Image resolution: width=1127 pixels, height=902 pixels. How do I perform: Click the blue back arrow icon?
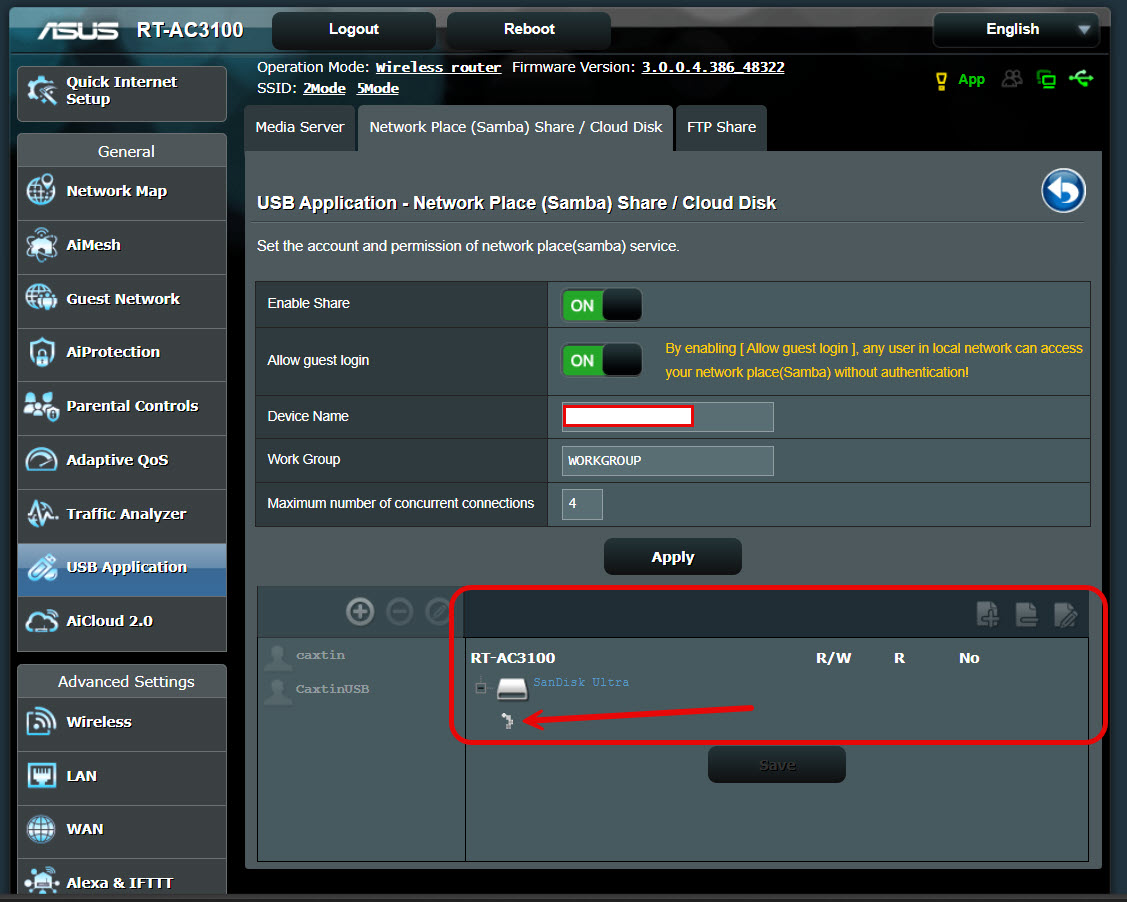tap(1063, 191)
